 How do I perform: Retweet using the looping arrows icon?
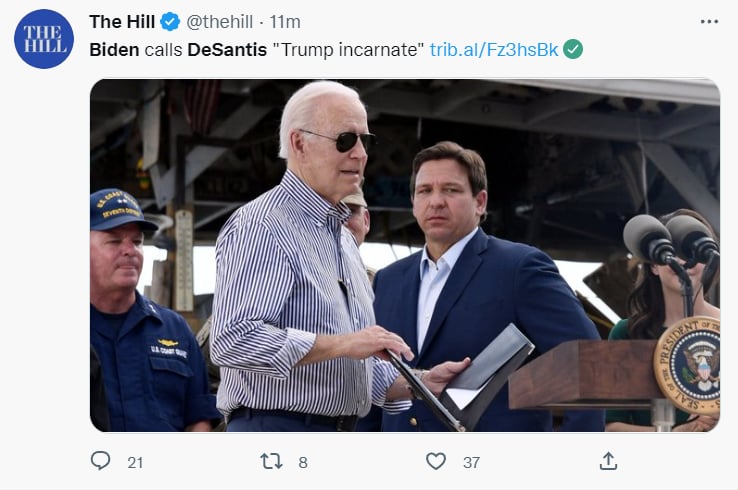pyautogui.click(x=272, y=461)
